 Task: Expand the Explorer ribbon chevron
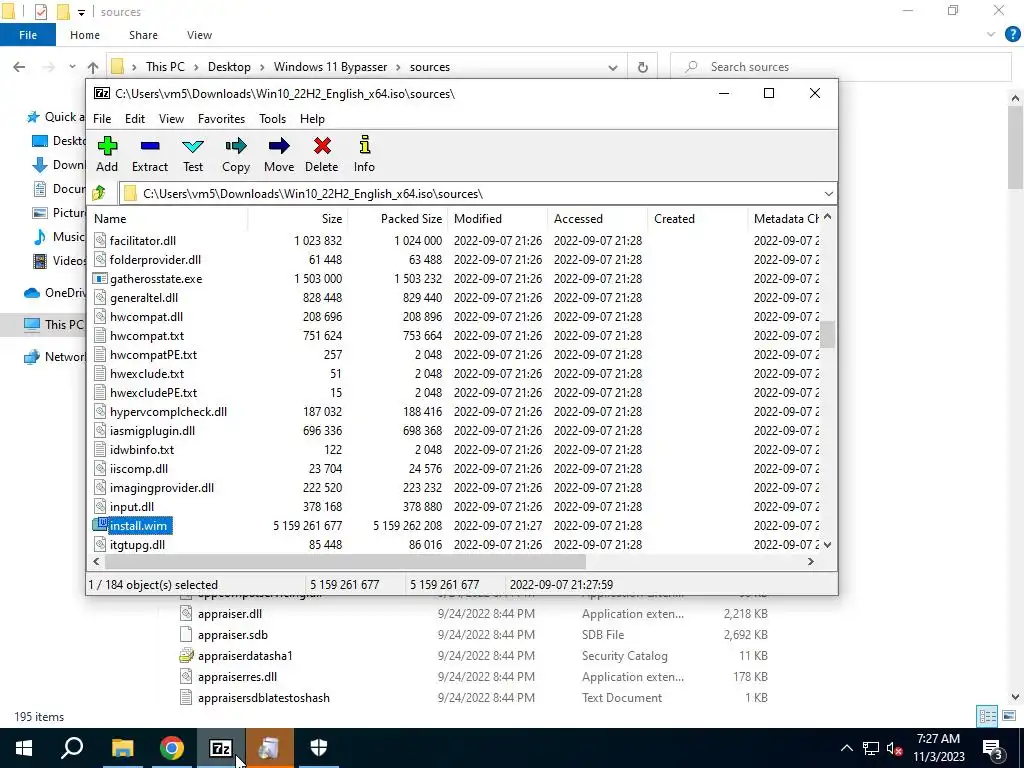click(991, 35)
